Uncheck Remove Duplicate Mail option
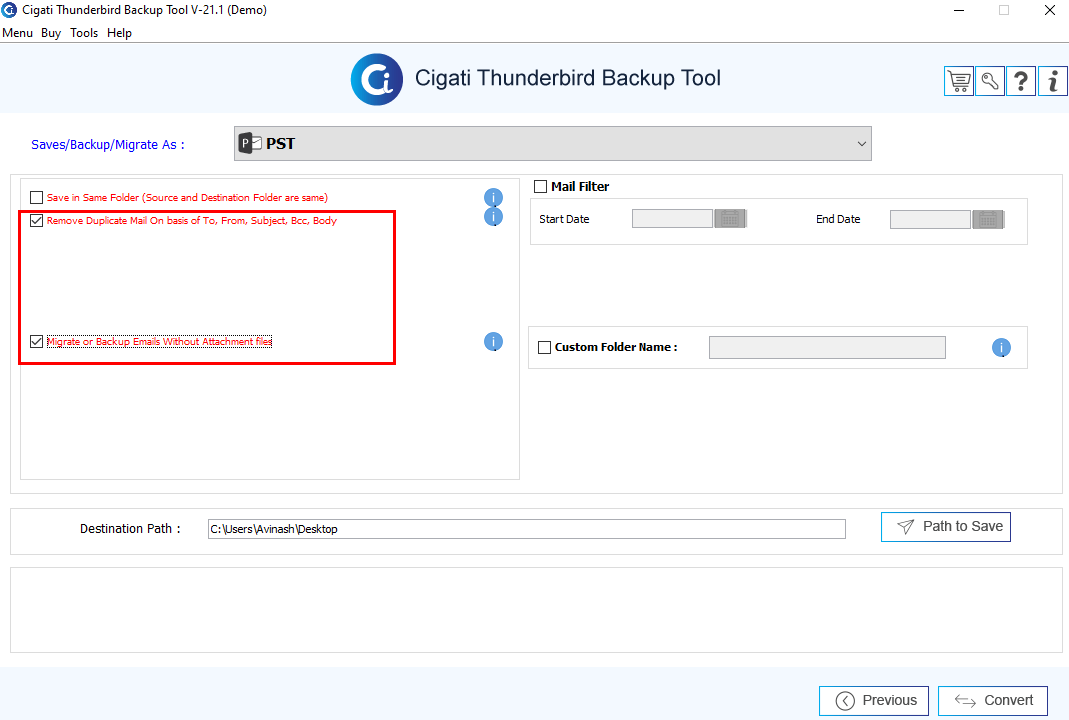Screen dimensions: 1069x720 point(37,221)
